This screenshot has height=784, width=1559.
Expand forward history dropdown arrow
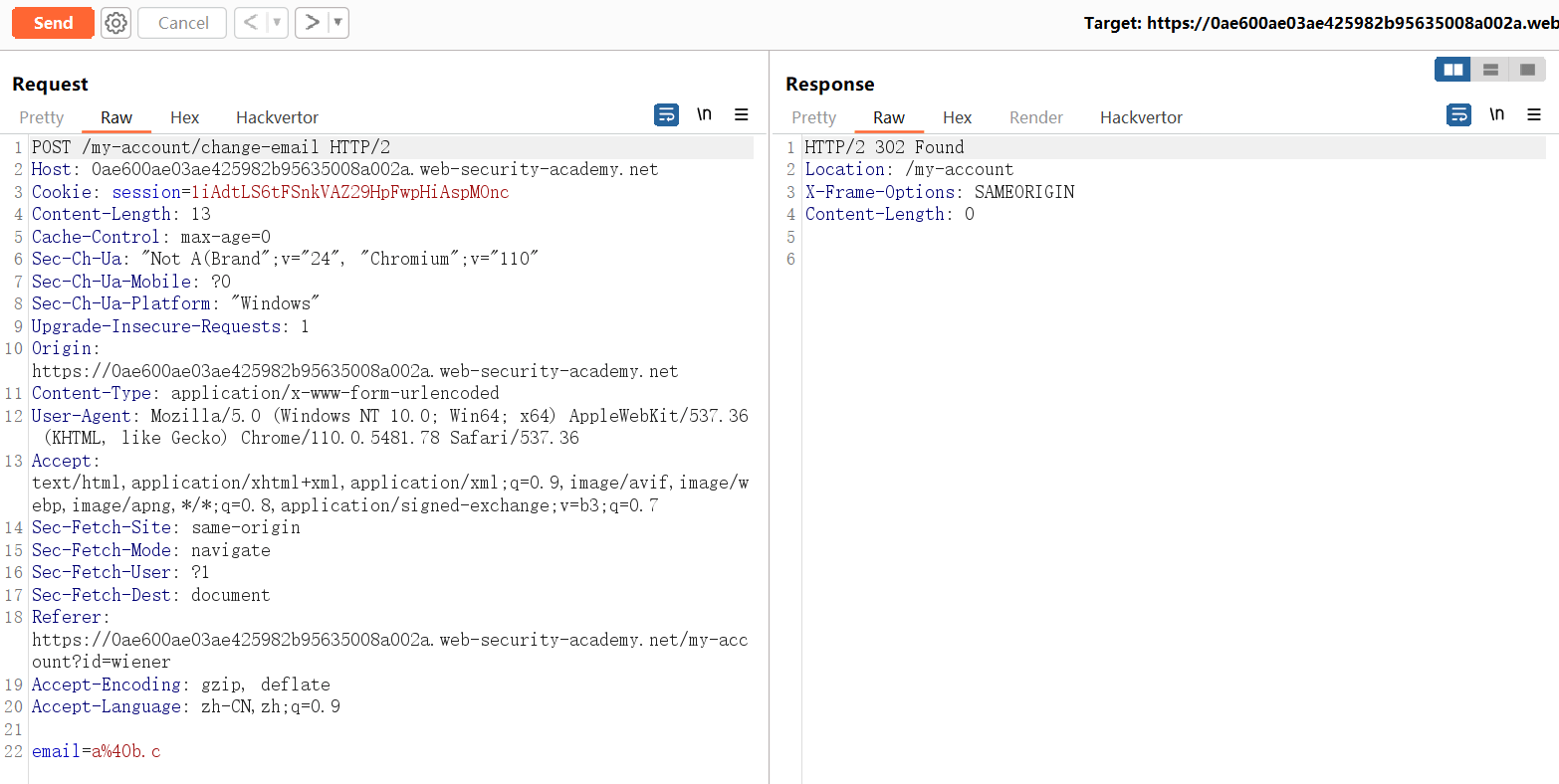click(338, 23)
